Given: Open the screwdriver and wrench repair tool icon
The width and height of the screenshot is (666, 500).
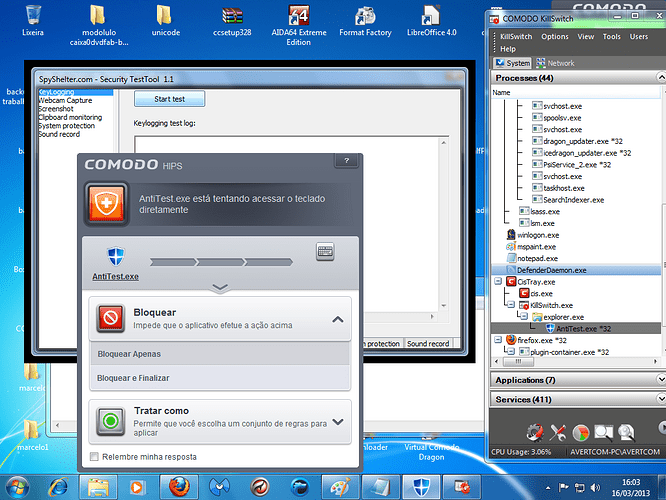Looking at the screenshot, I should click(558, 432).
